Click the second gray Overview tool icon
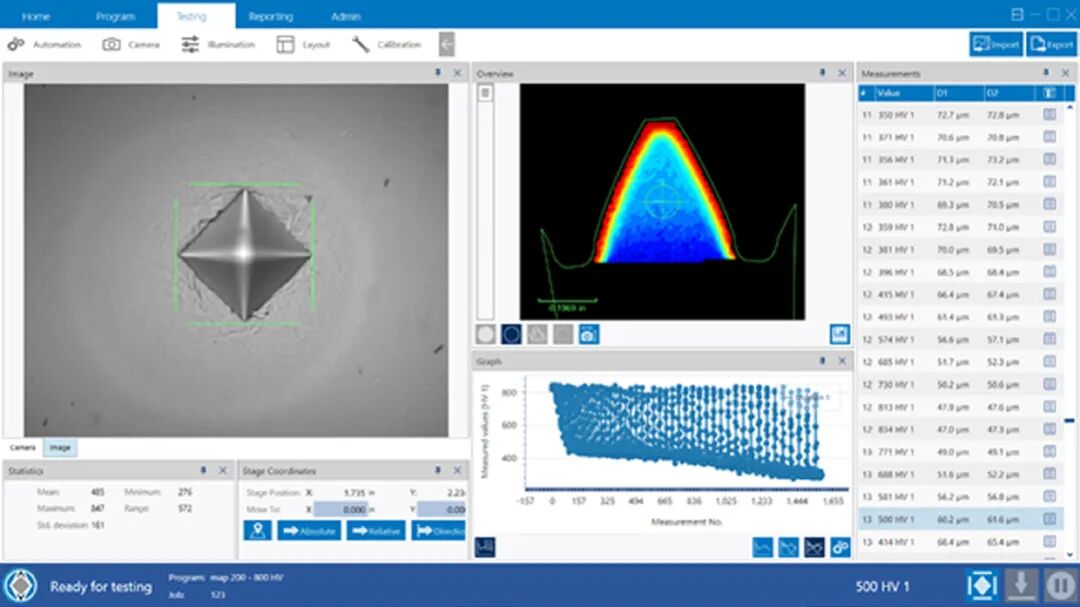This screenshot has height=607, width=1080. pos(563,334)
